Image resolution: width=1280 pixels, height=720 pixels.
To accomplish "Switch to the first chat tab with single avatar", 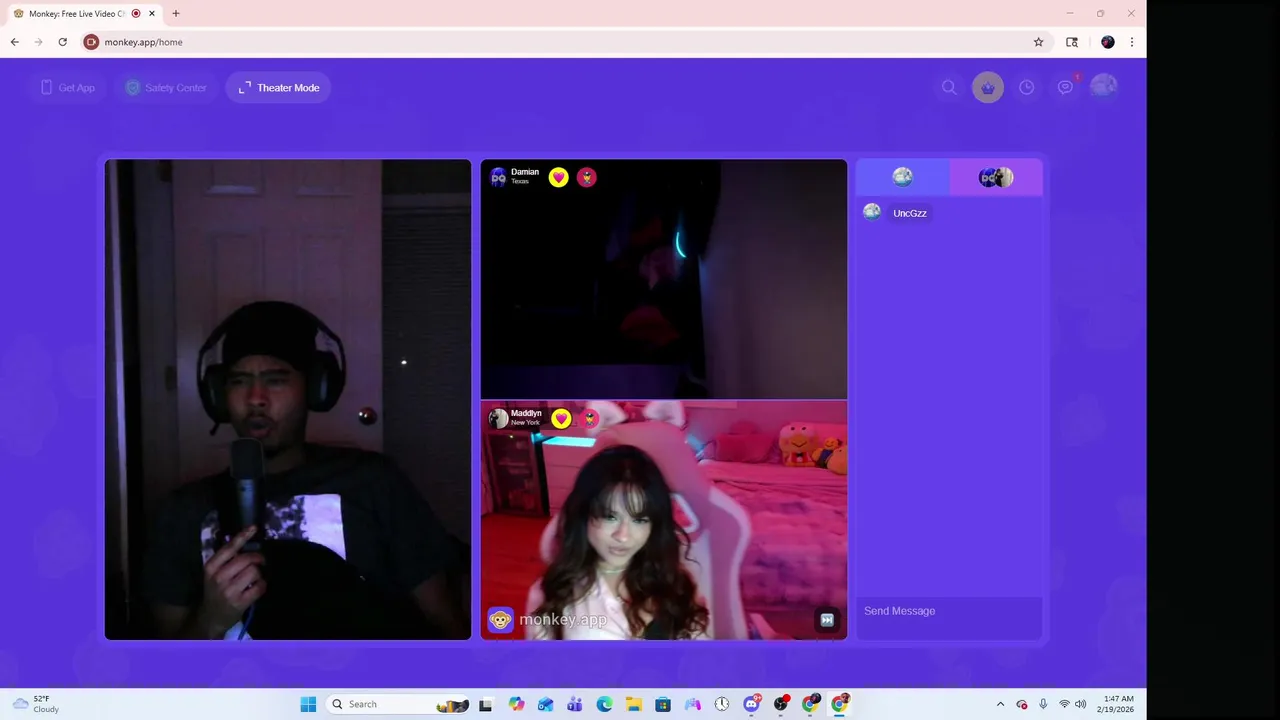I will click(x=902, y=177).
